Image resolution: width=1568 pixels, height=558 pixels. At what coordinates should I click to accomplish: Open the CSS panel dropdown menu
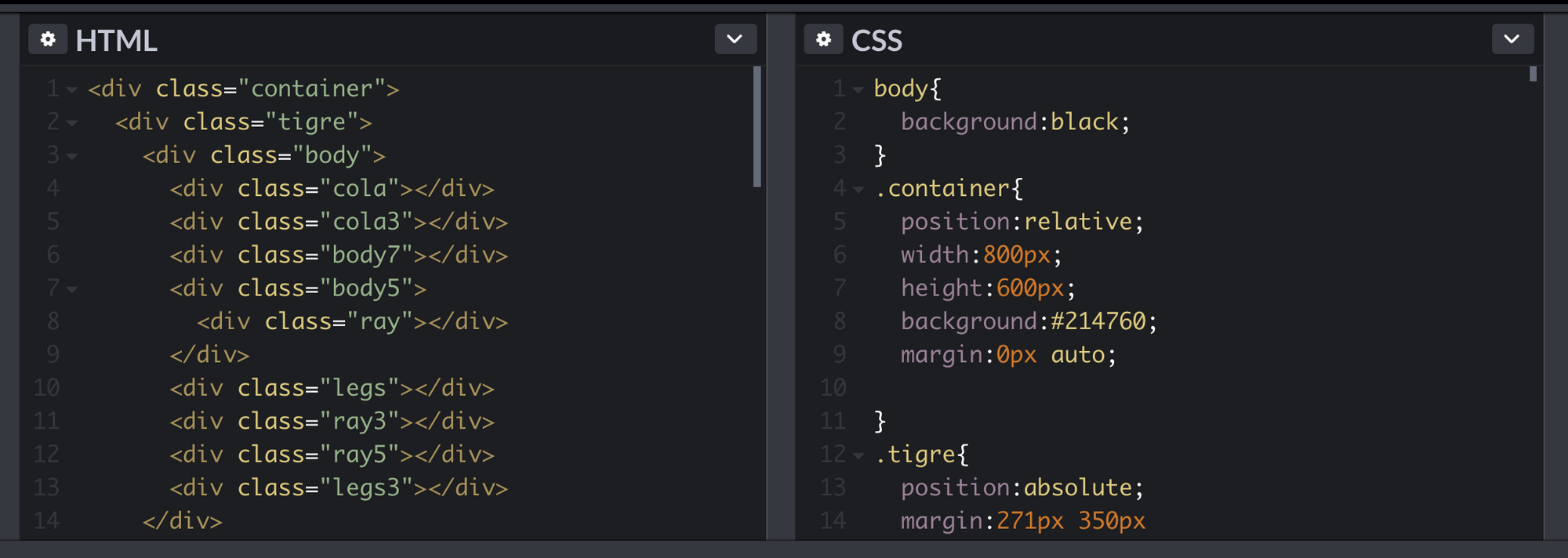(x=1512, y=39)
